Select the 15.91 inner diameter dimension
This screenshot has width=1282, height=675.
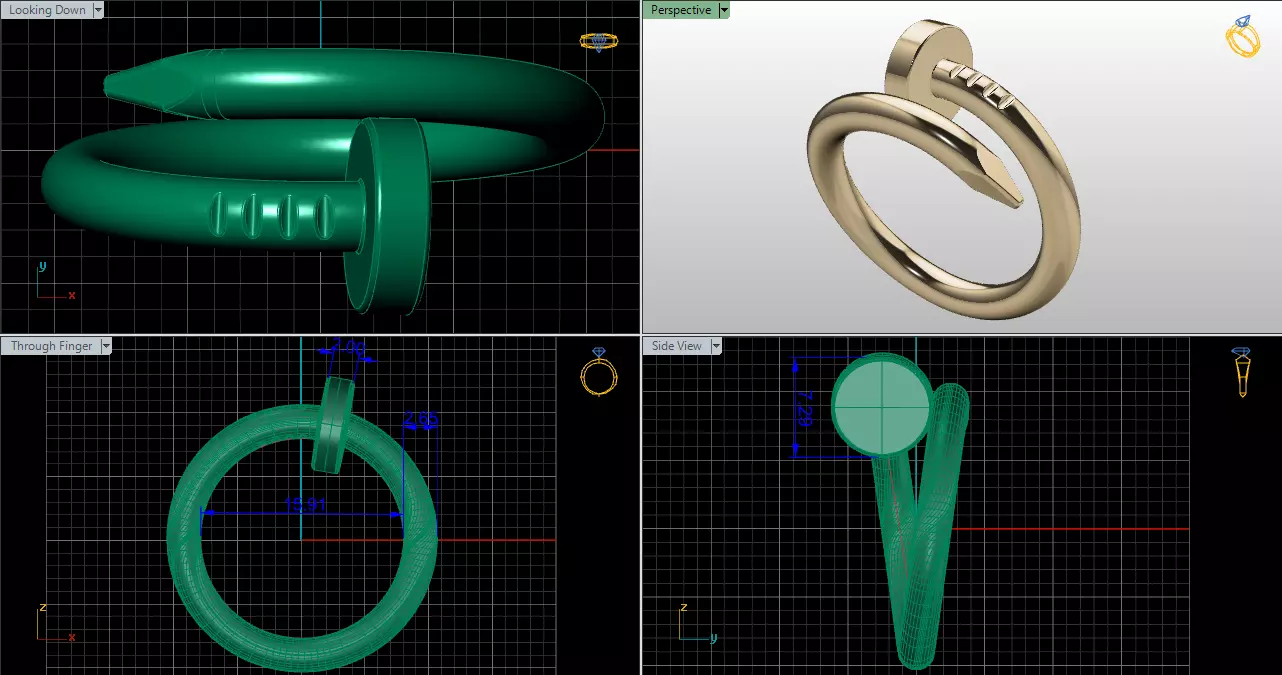[x=305, y=505]
